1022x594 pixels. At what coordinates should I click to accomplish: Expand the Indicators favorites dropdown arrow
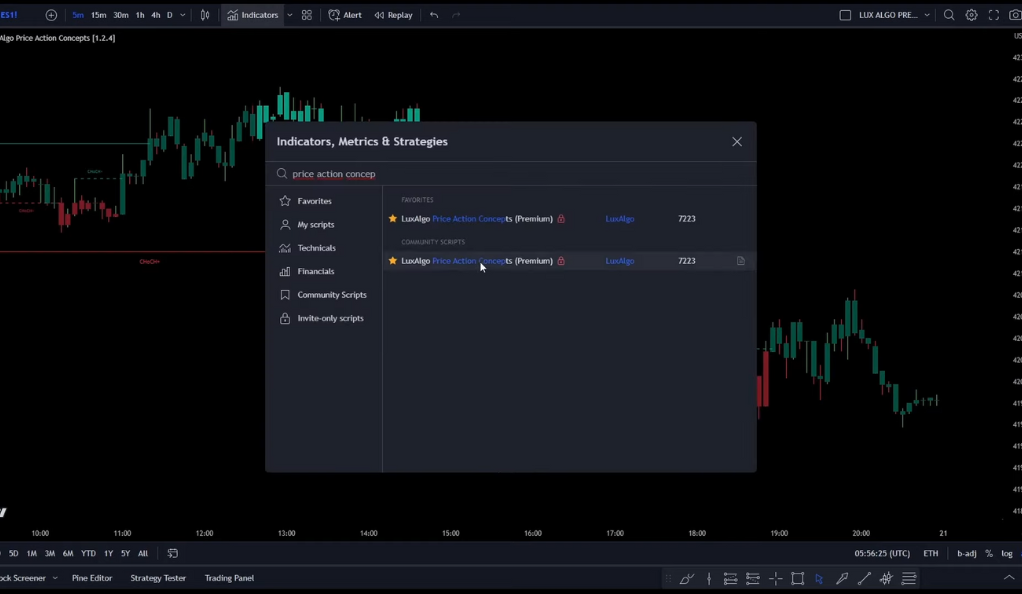(x=289, y=15)
